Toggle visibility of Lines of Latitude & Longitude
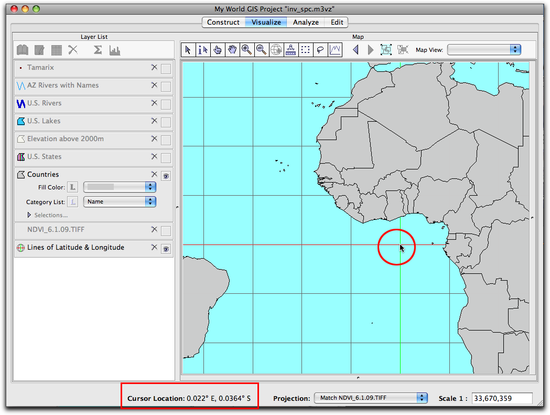The height and width of the screenshot is (415, 550). click(x=166, y=249)
